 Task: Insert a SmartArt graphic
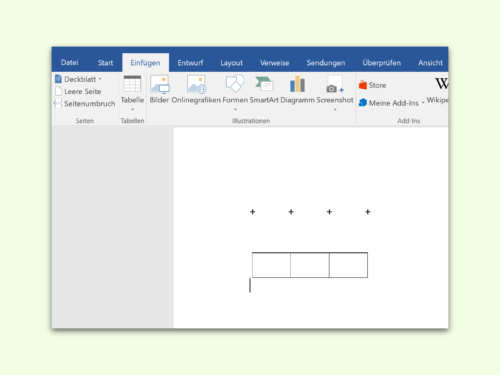(x=264, y=84)
